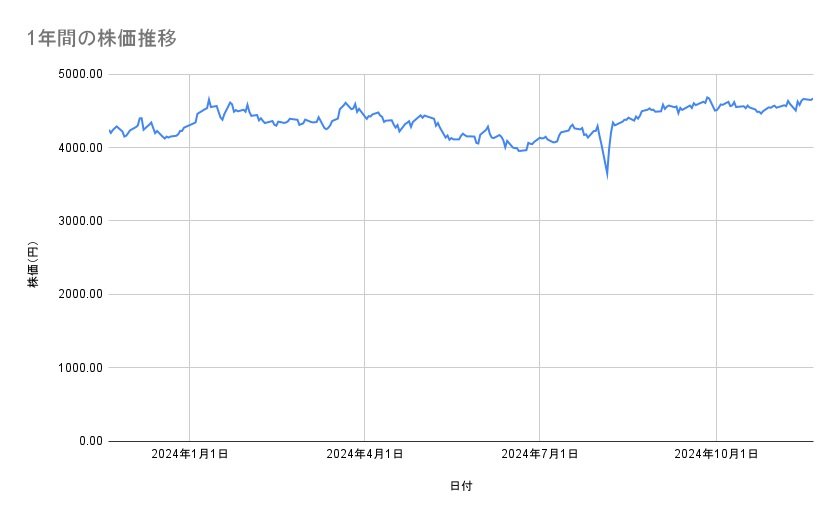Click the line's spike just after 2024年1月1日
Image resolution: width=839 pixels, height=519 pixels.
(209, 98)
